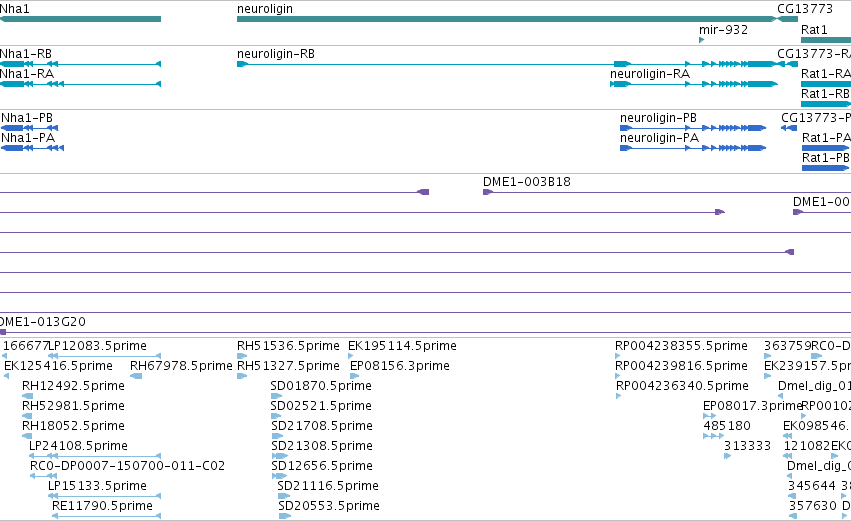851x521 pixels.
Task: Choose the Rat1-PA protein label
Action: pos(825,138)
